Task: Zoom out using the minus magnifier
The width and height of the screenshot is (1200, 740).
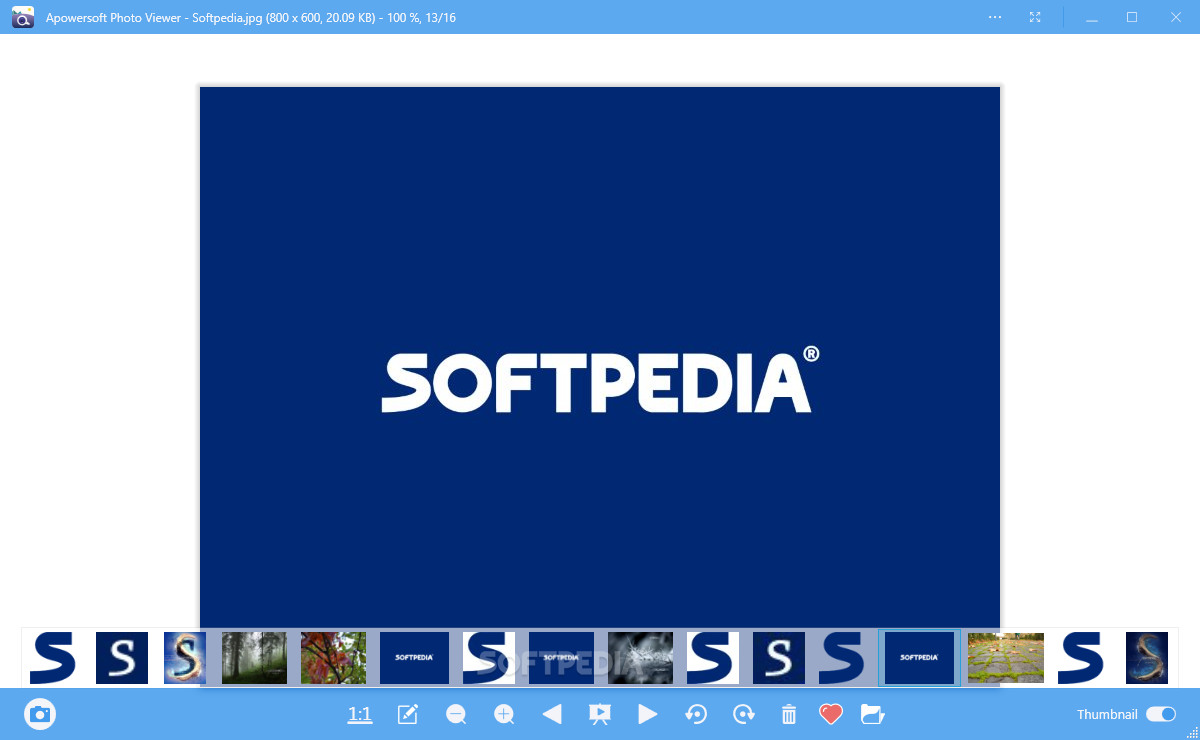Action: (x=456, y=714)
